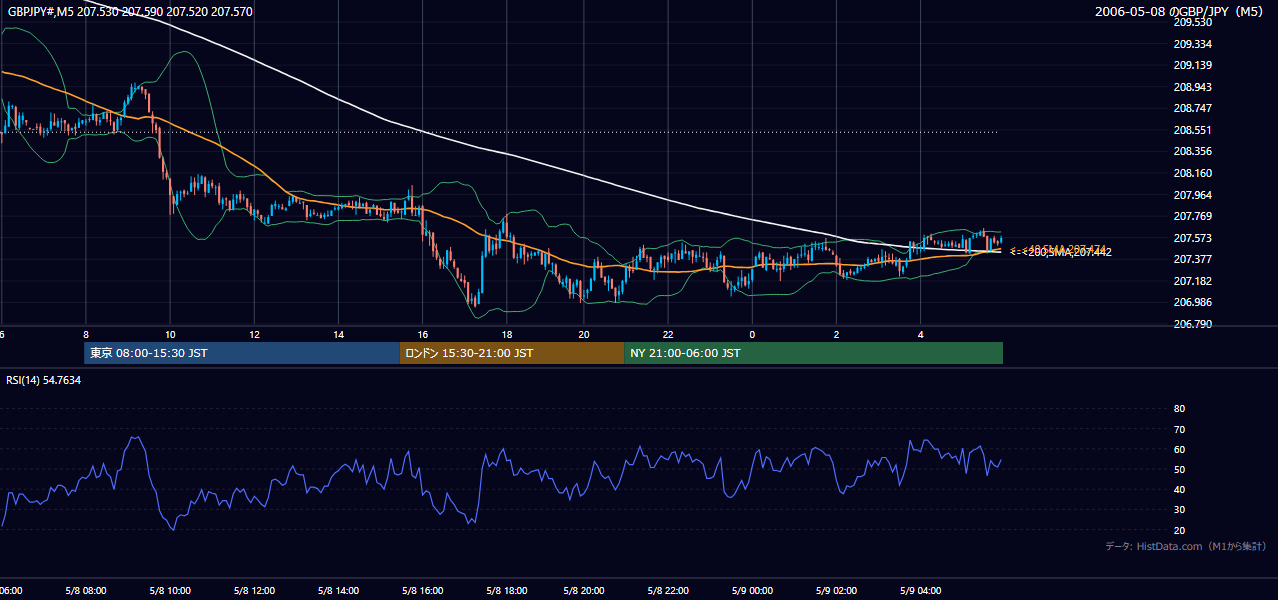Screen dimensions: 1278x600
Task: Click RSI scale label 80
Action: [x=1179, y=409]
